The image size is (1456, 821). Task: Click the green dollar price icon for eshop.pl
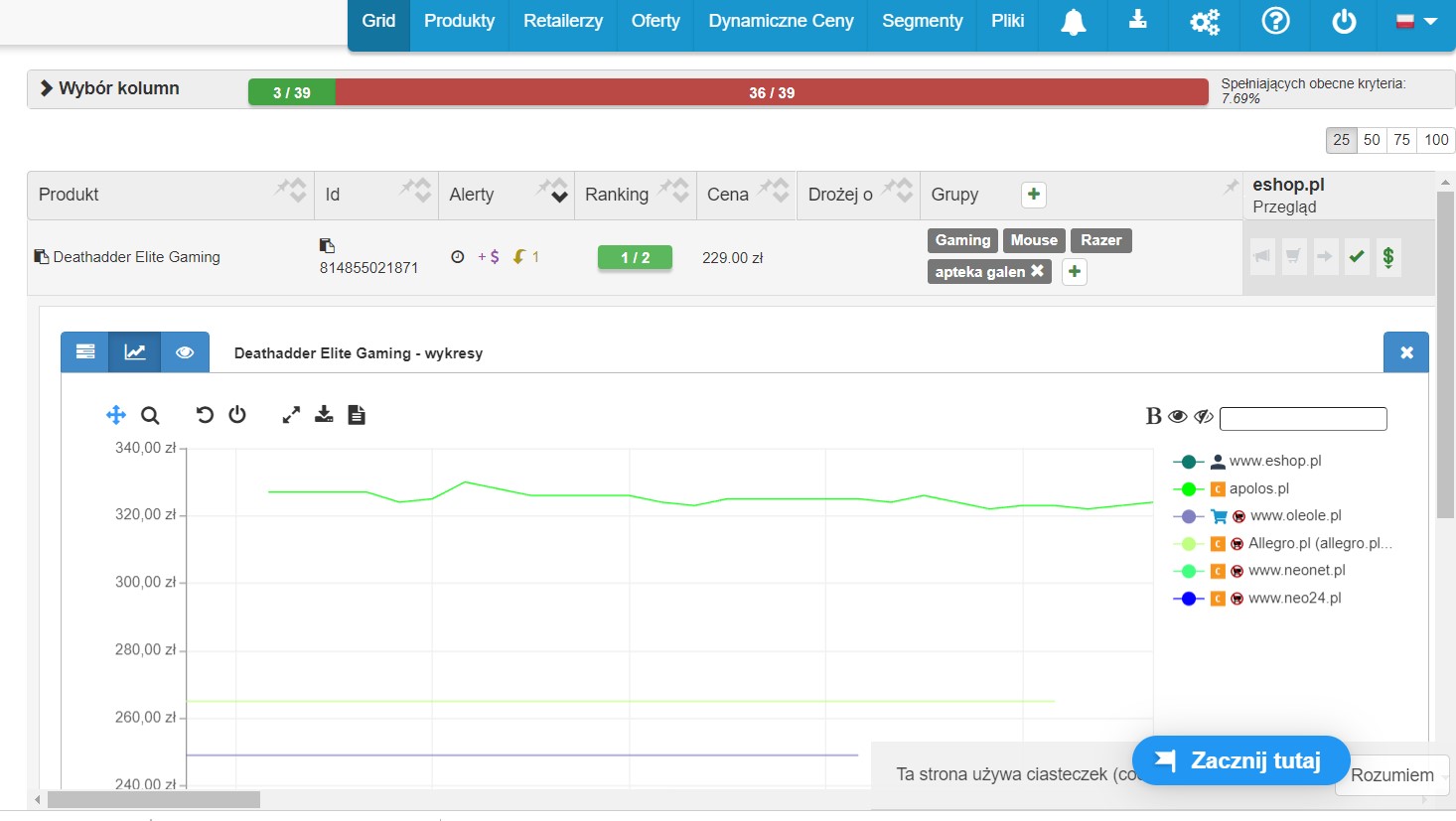1387,257
